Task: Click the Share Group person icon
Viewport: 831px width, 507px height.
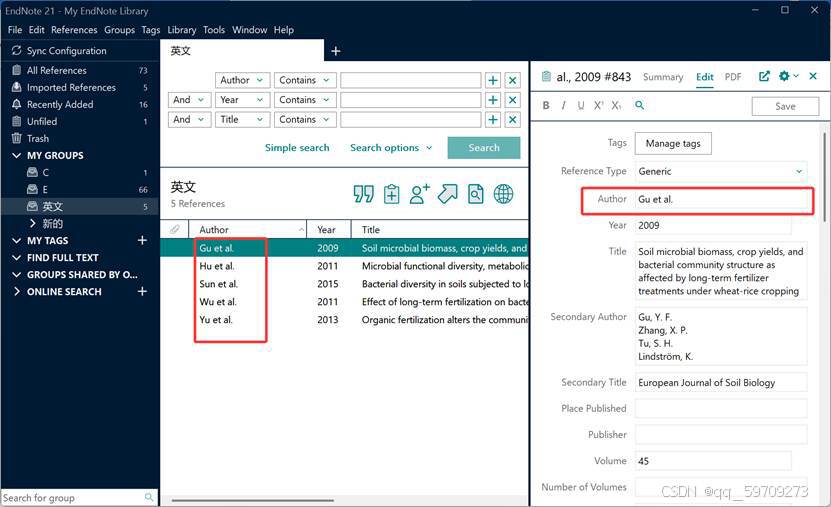Action: [419, 194]
